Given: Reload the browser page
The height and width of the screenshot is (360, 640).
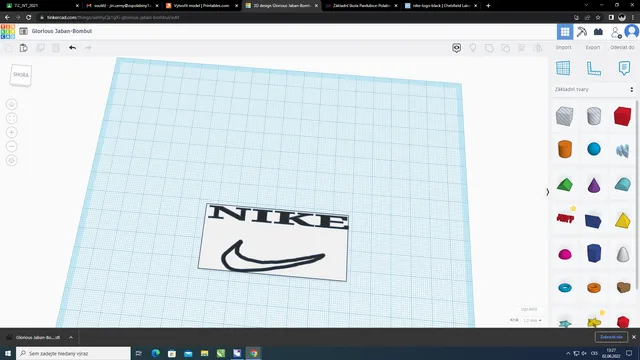Looking at the screenshot, I should [x=29, y=17].
